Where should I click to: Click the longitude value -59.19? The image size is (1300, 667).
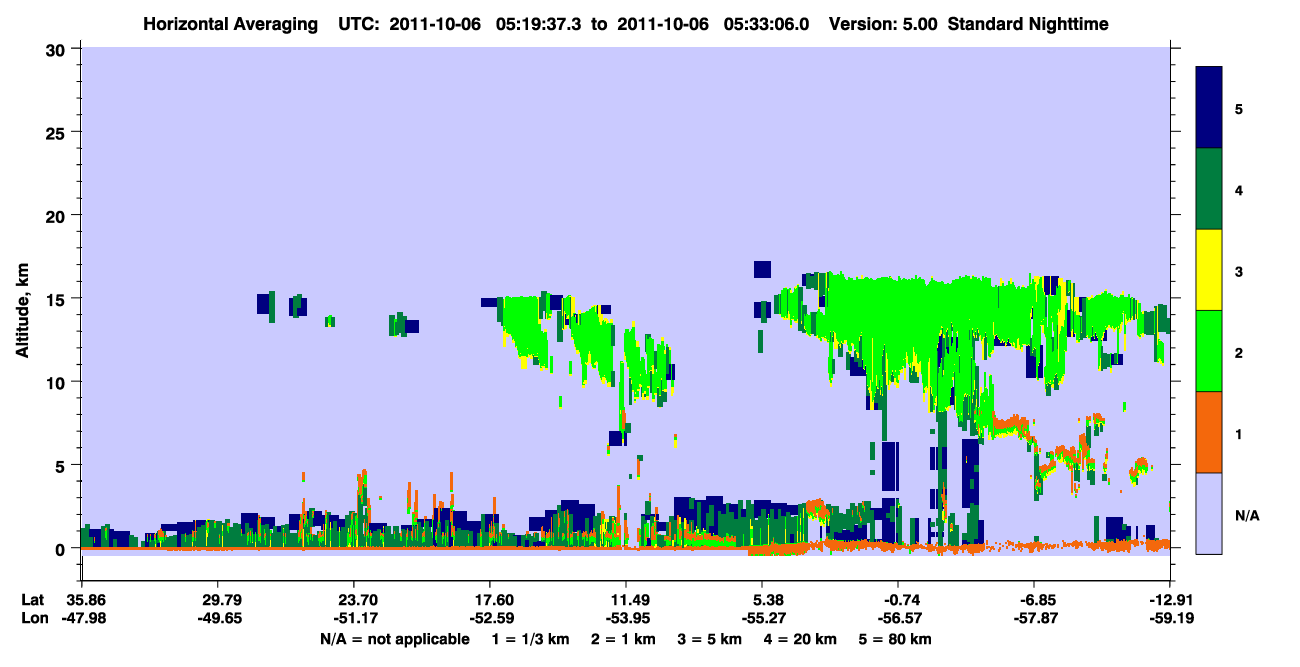[x=1170, y=619]
